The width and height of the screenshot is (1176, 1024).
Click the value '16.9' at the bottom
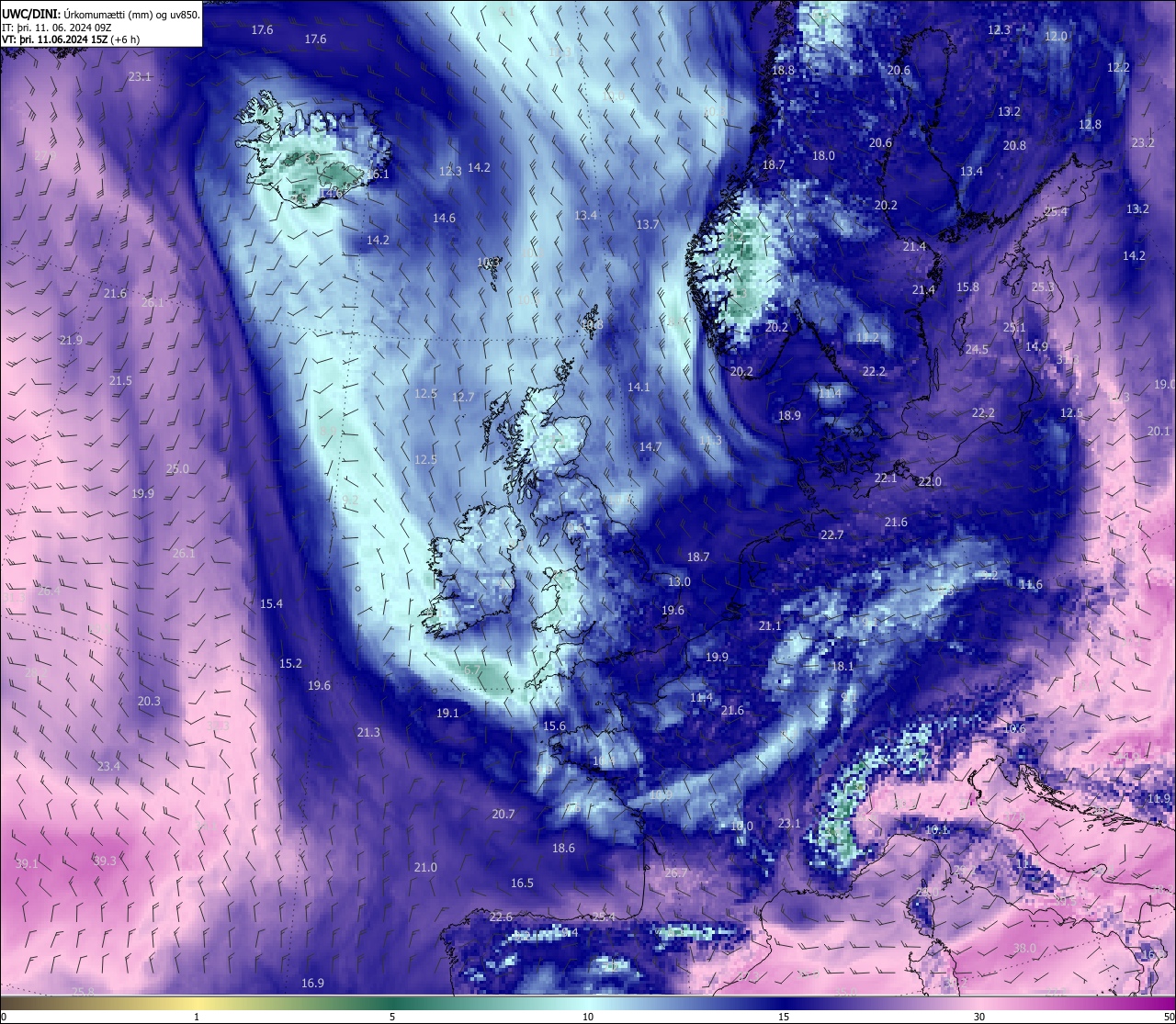click(x=312, y=984)
